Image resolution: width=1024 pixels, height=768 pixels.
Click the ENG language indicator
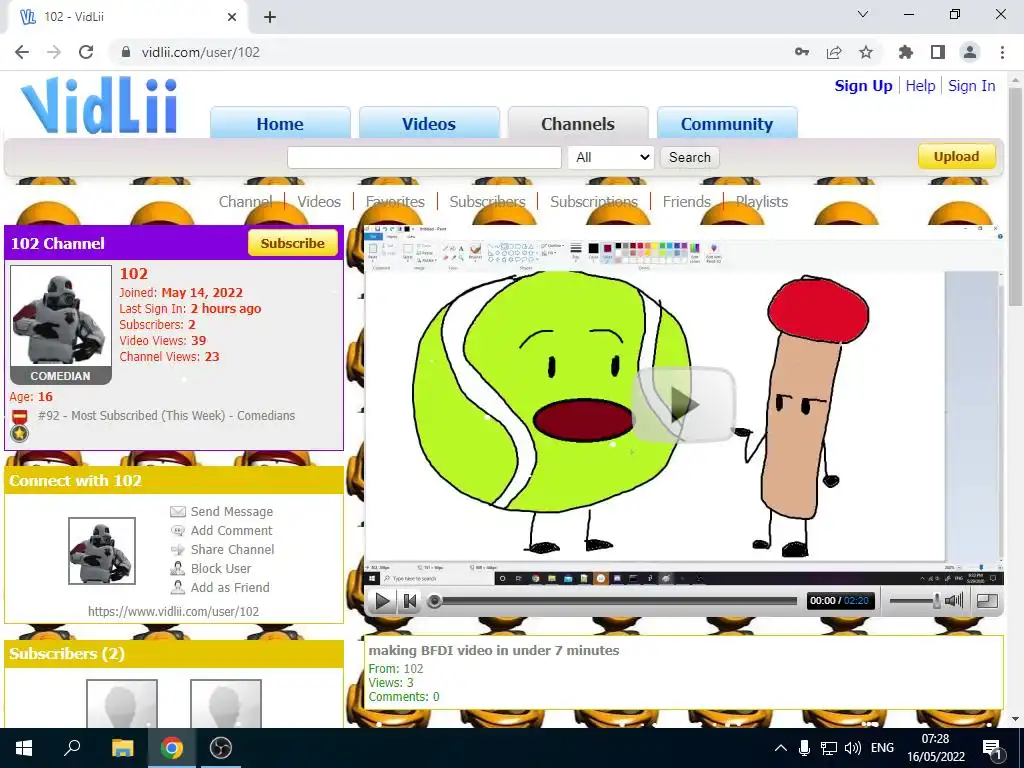pos(882,748)
